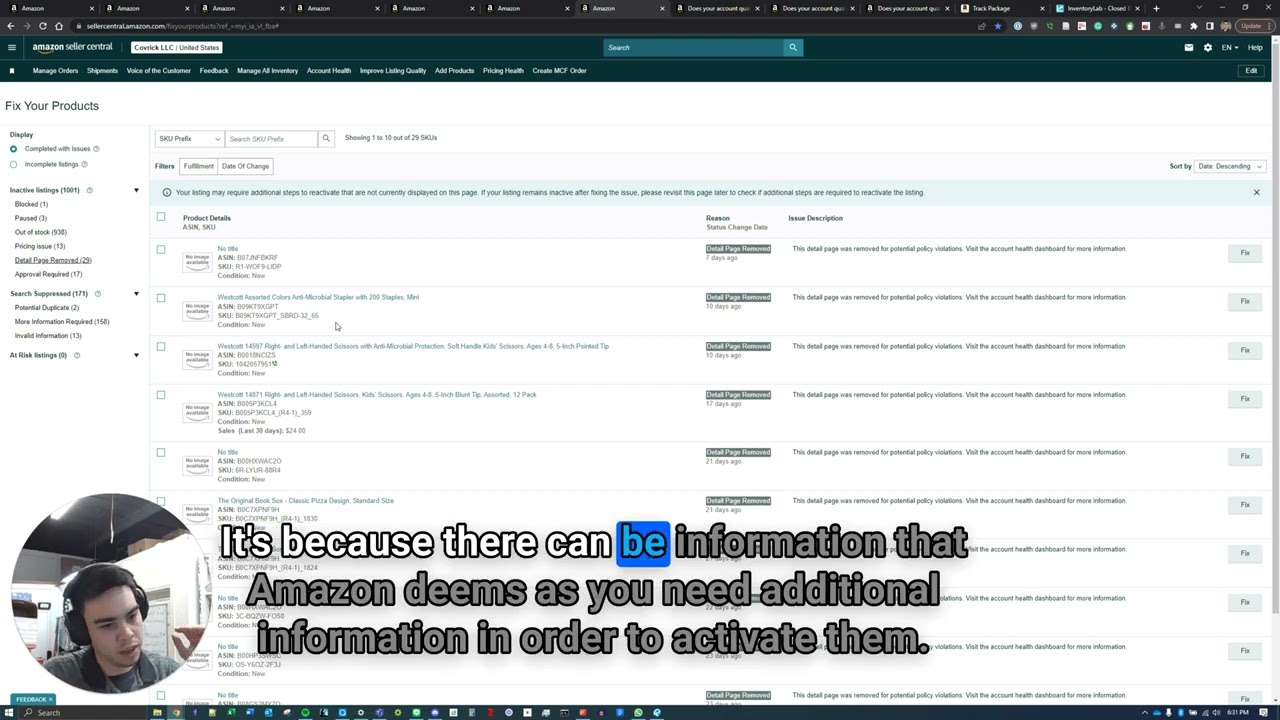Open The Original Book Sox product link
The image size is (1280, 720).
coord(306,501)
